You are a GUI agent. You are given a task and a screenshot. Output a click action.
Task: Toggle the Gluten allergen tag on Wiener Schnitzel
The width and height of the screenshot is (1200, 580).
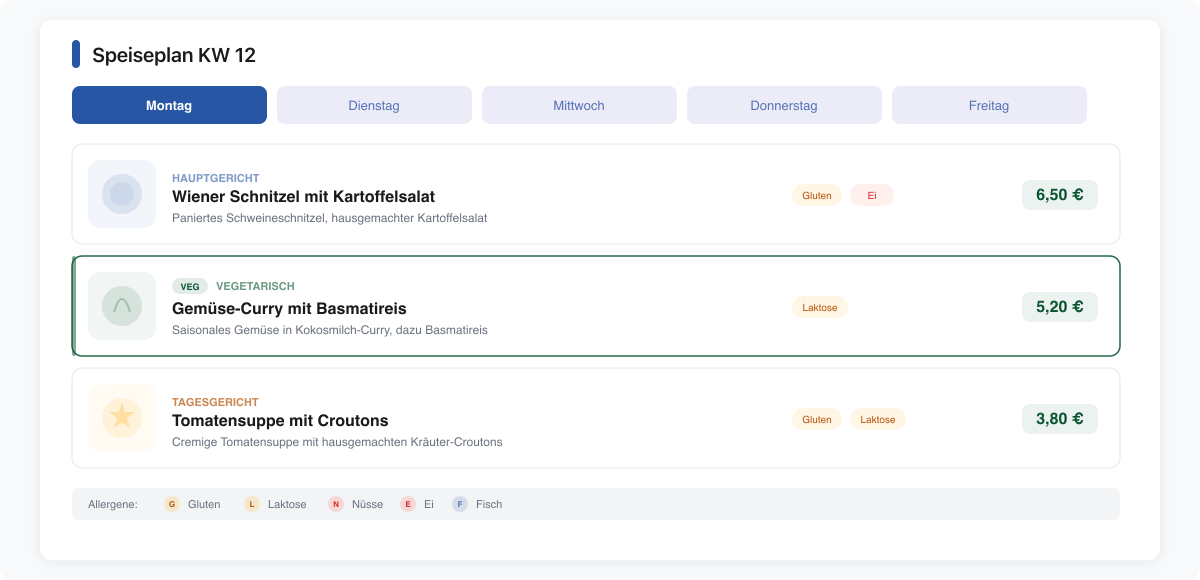[816, 195]
